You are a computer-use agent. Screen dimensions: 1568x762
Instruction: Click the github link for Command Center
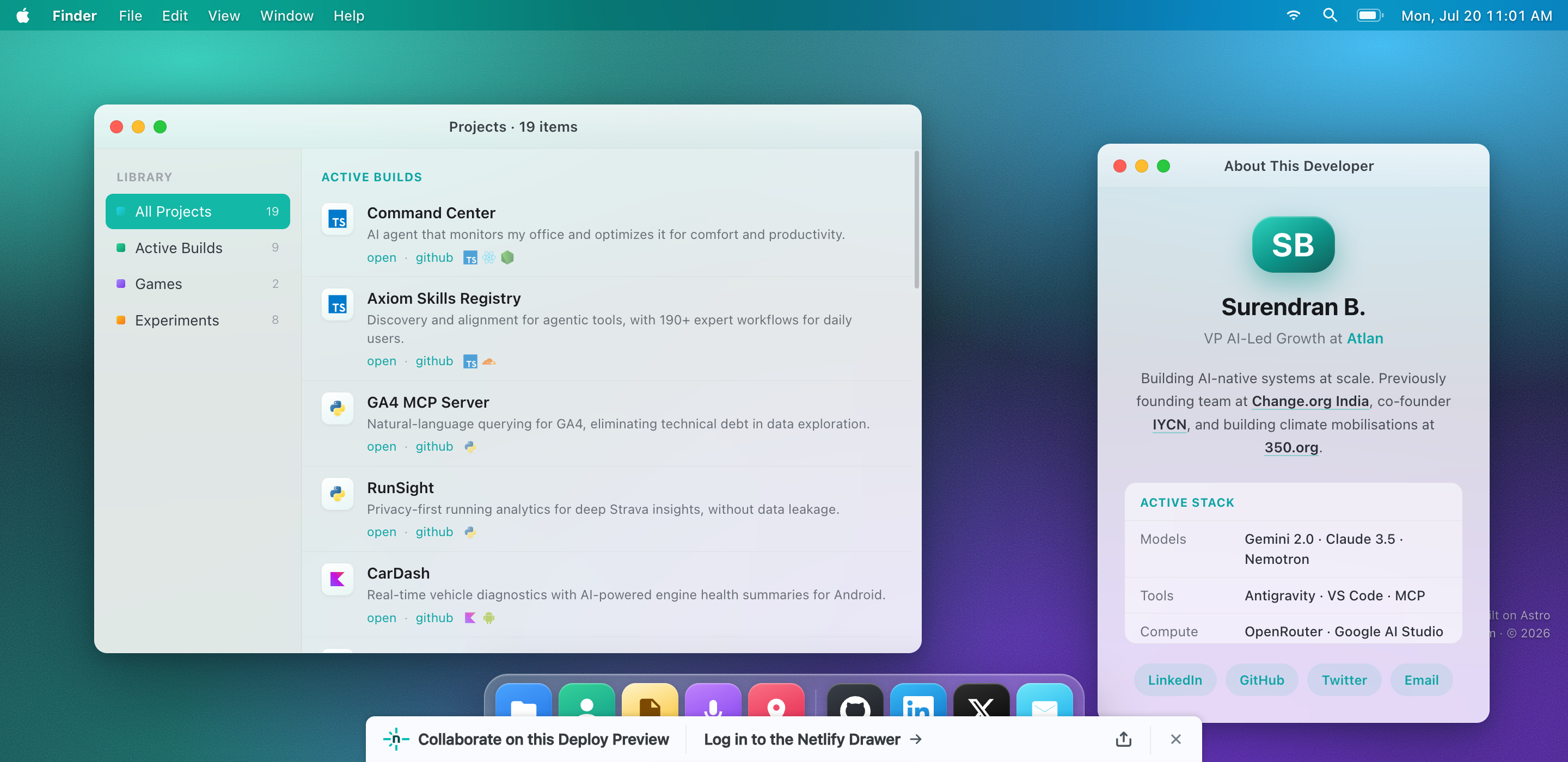click(x=434, y=258)
